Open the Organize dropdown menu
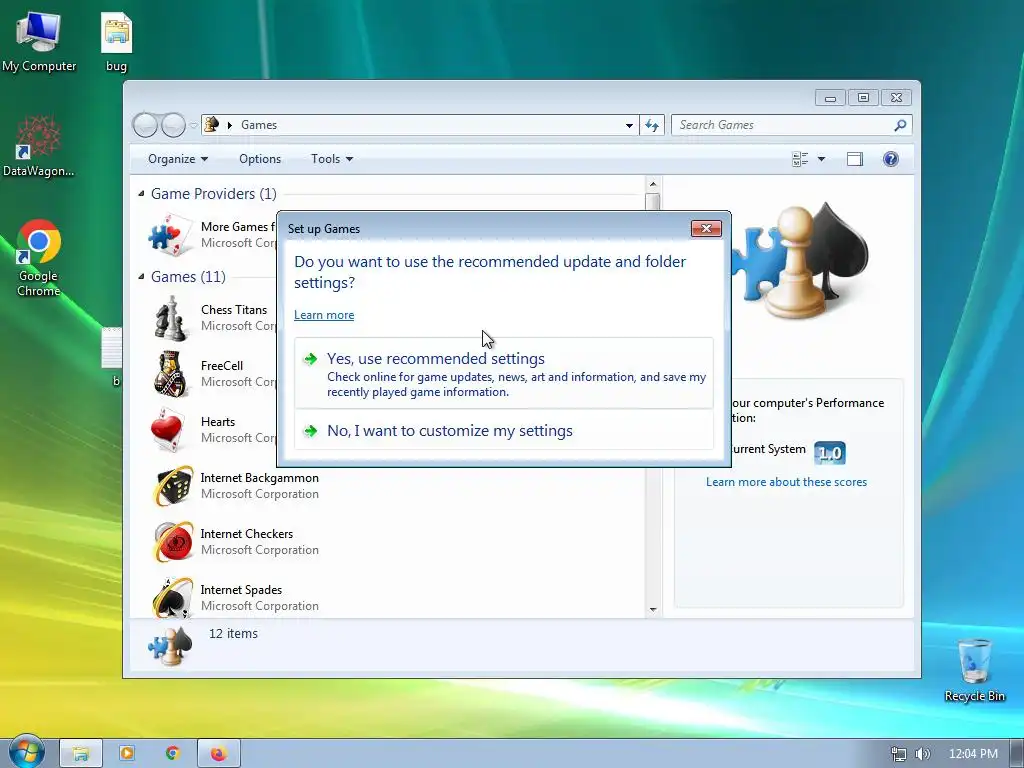Image resolution: width=1024 pixels, height=768 pixels. click(178, 159)
